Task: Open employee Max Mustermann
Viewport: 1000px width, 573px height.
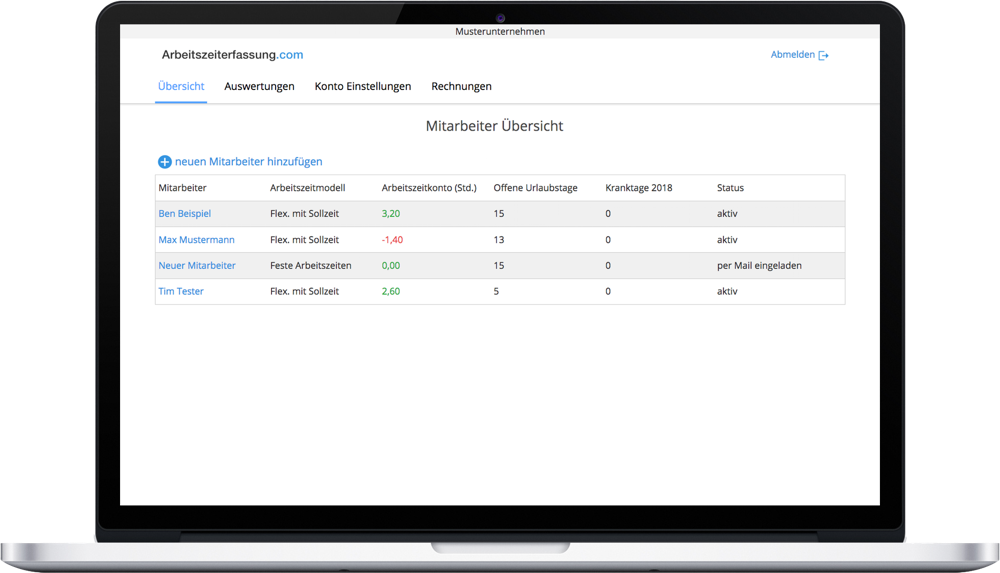Action: click(196, 240)
